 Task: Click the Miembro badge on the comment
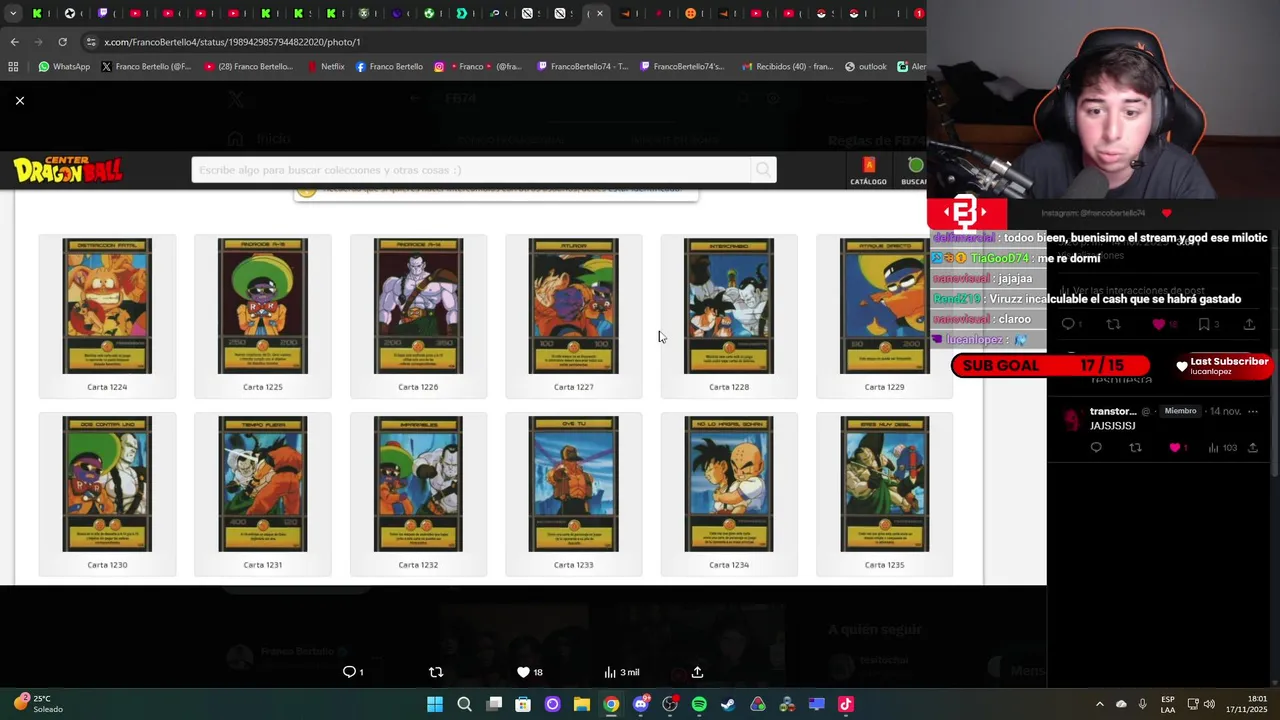tap(1180, 411)
